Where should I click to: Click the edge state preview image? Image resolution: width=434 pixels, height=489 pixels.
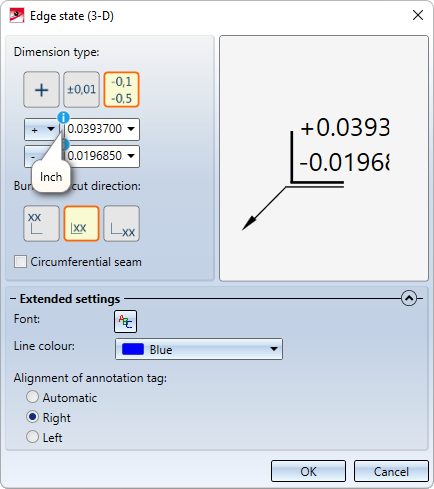(324, 158)
